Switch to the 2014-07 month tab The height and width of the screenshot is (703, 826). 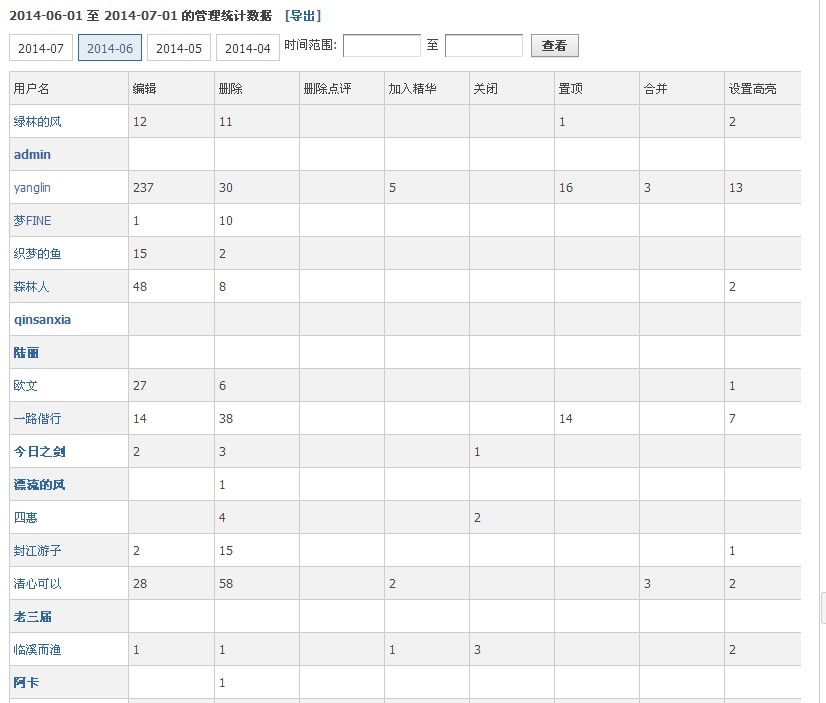[x=41, y=48]
